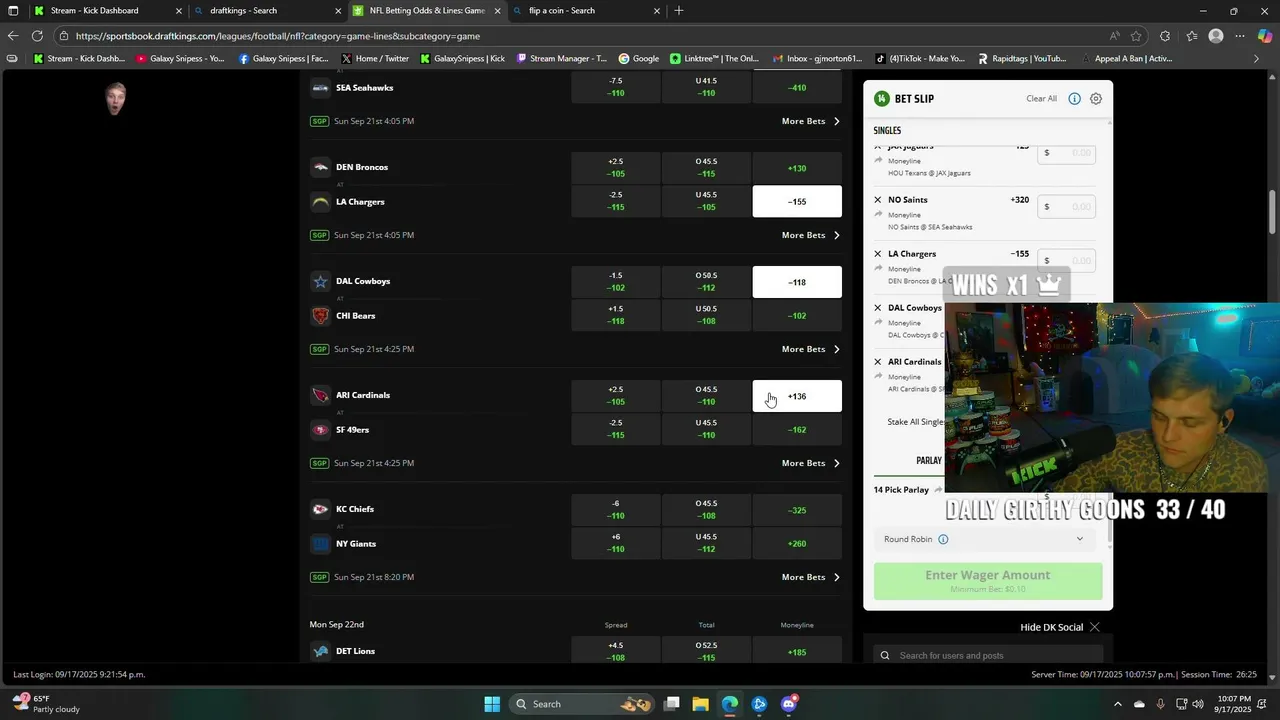Click Enter Wager Amount button
The width and height of the screenshot is (1280, 720).
pos(988,581)
